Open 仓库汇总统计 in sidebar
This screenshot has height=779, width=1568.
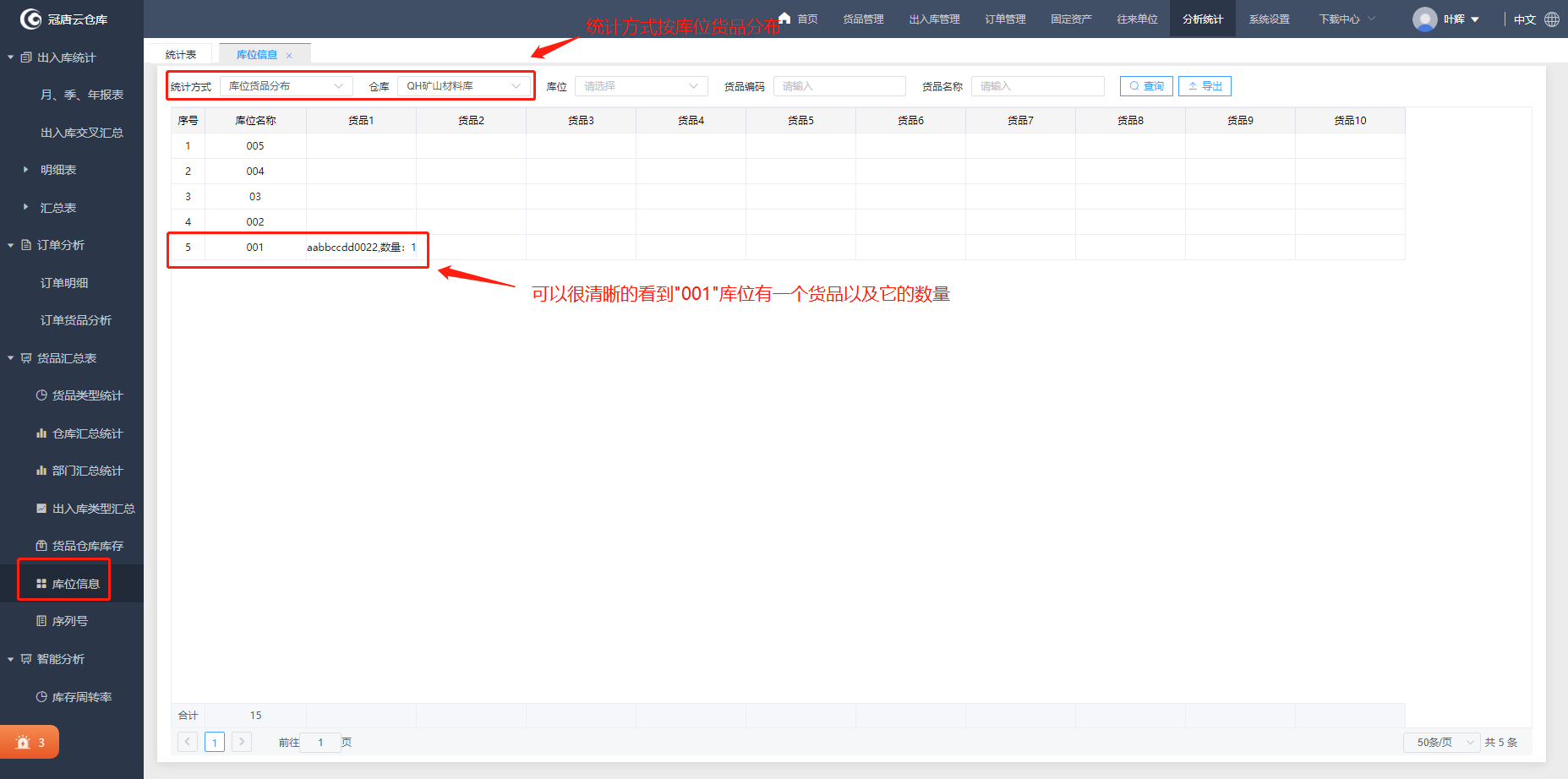pyautogui.click(x=79, y=433)
